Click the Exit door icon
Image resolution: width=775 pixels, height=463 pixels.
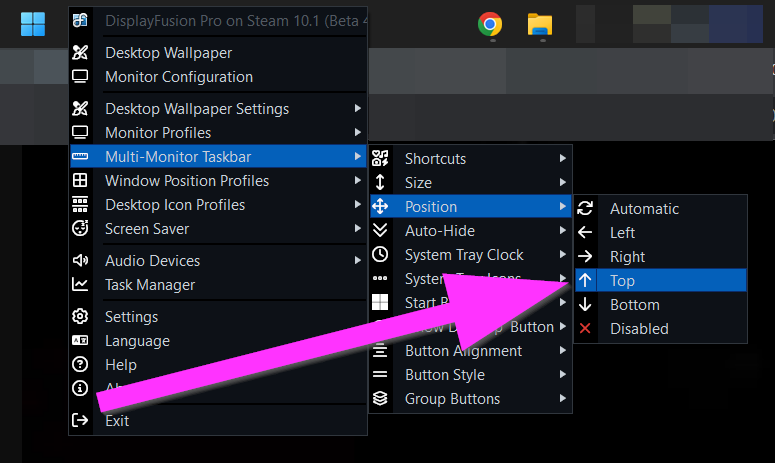tap(81, 421)
